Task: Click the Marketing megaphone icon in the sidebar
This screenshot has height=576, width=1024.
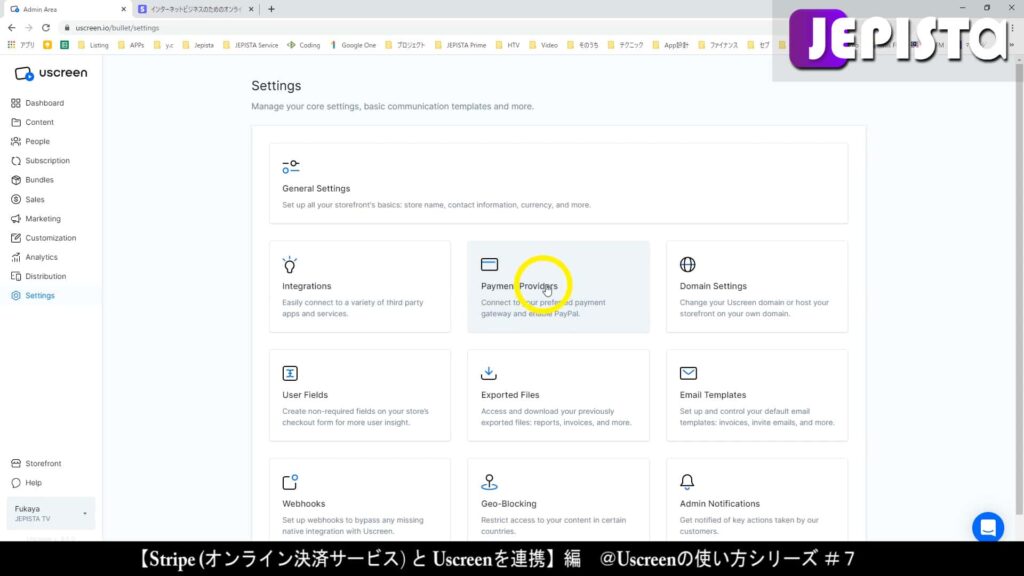Action: click(x=16, y=219)
